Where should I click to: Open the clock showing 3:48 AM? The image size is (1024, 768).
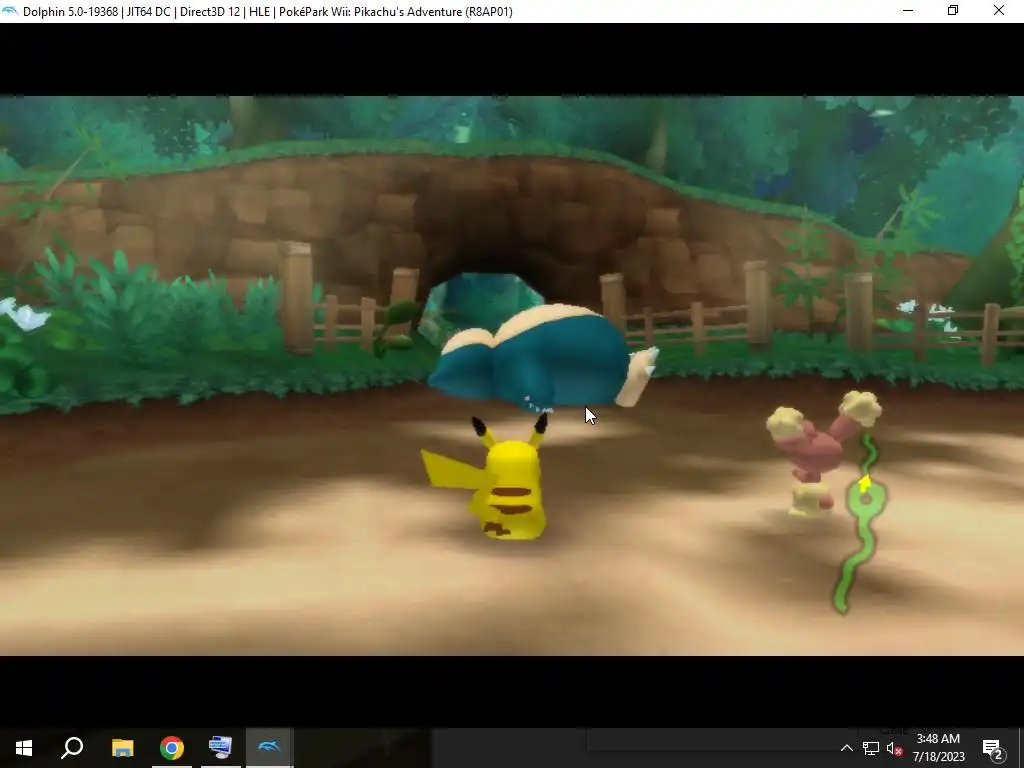[938, 748]
